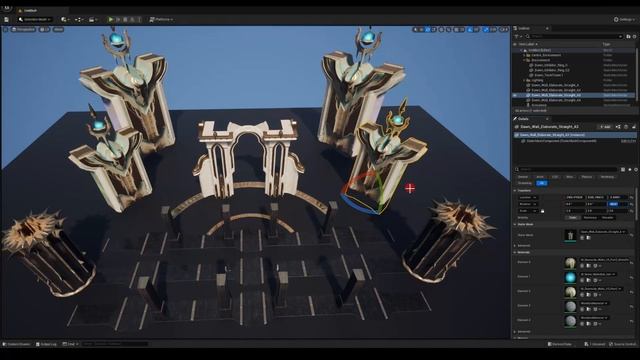
Task: Open Details view options gear
Action: [636, 169]
